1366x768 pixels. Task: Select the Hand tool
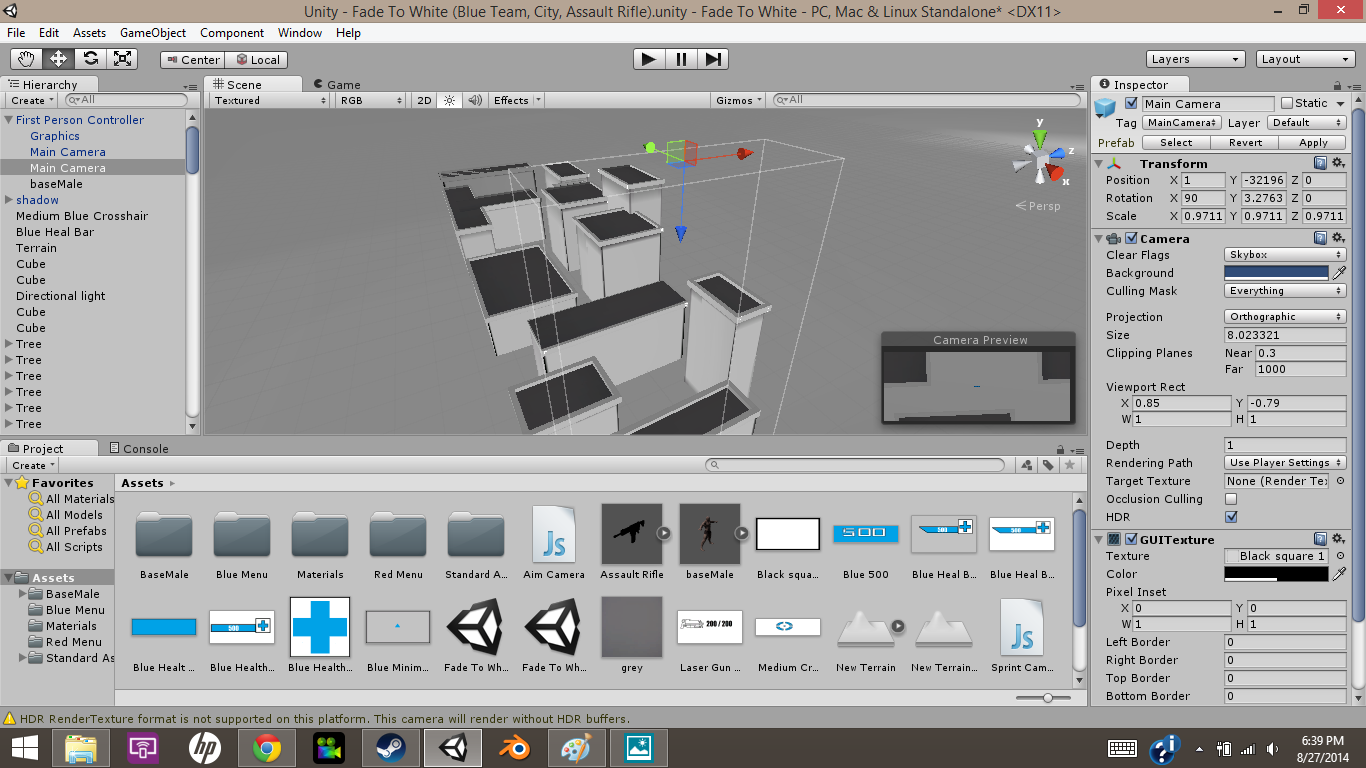point(27,59)
